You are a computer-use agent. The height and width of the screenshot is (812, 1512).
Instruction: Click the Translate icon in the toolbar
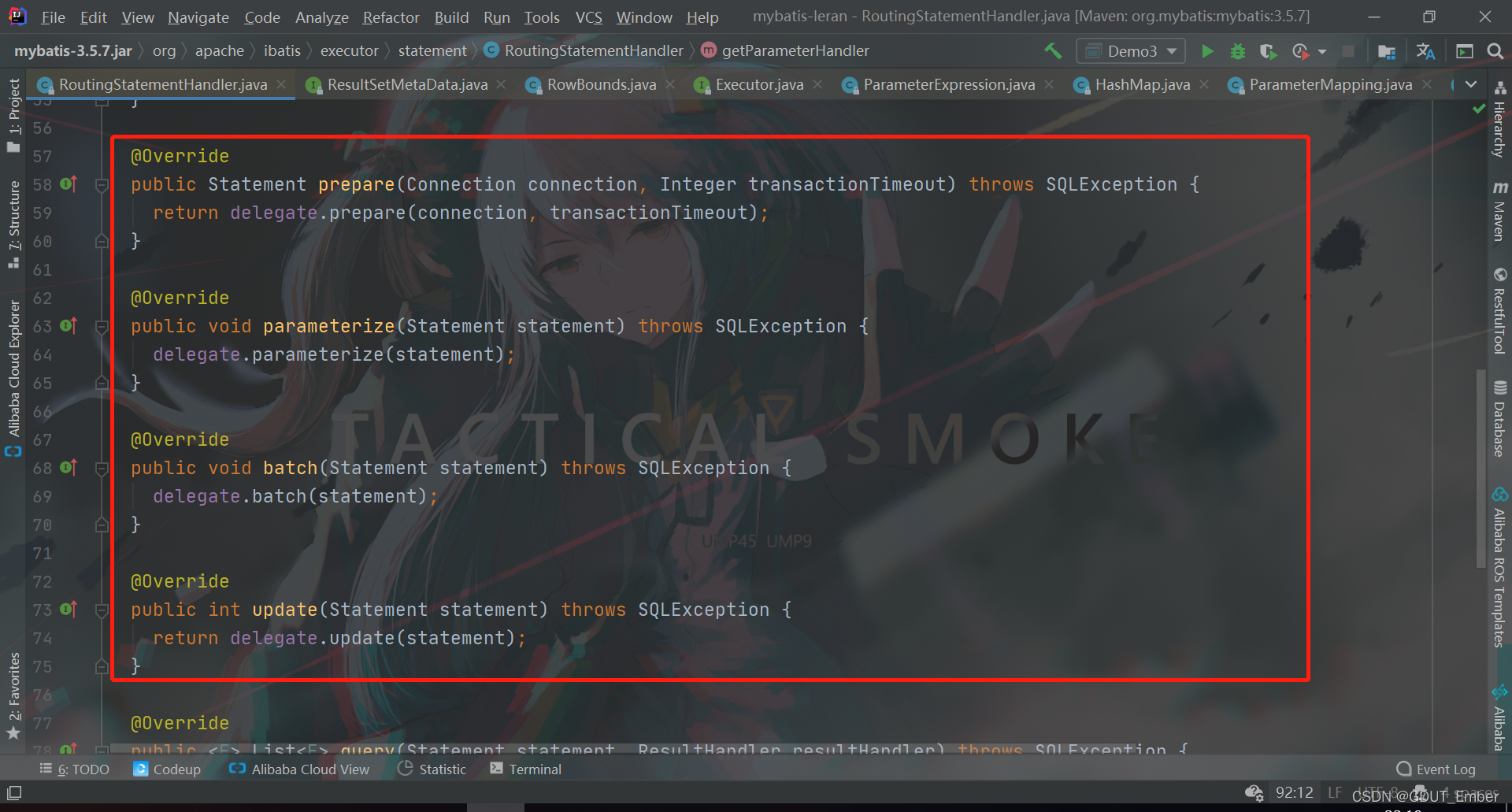(x=1425, y=51)
